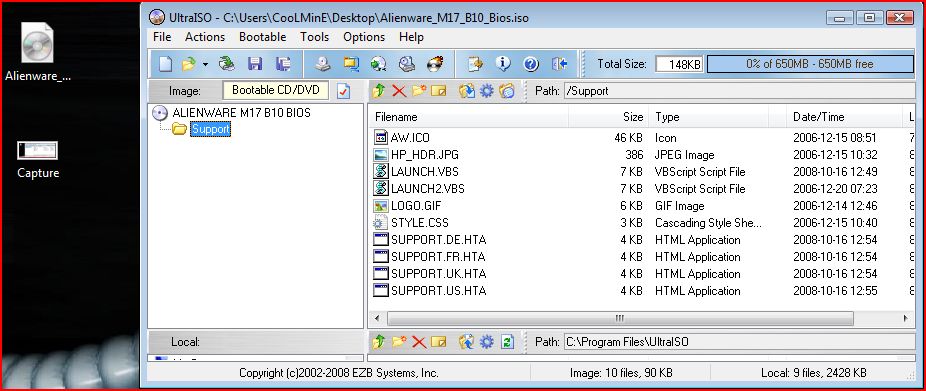Image resolution: width=926 pixels, height=391 pixels.
Task: Open the Bootable menu
Action: click(x=262, y=37)
